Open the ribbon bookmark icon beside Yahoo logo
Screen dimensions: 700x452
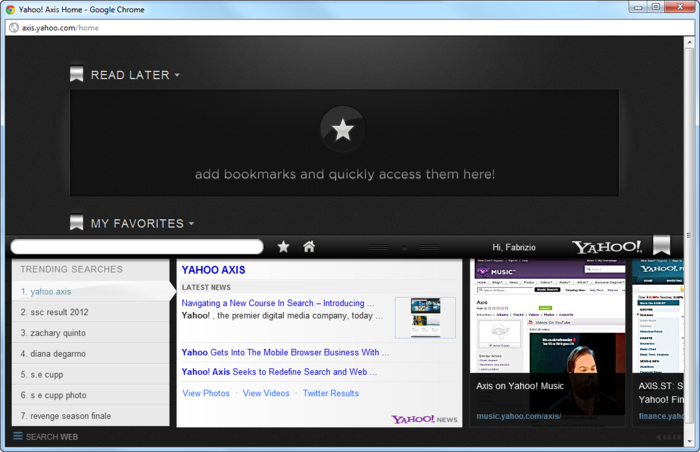point(662,245)
